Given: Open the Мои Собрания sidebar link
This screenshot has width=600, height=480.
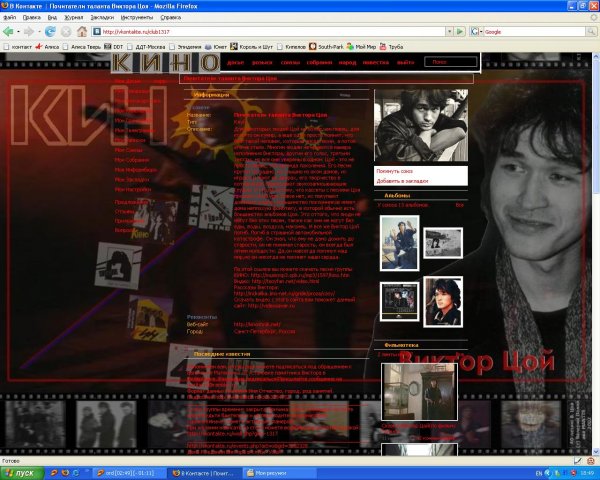Looking at the screenshot, I should coord(132,160).
